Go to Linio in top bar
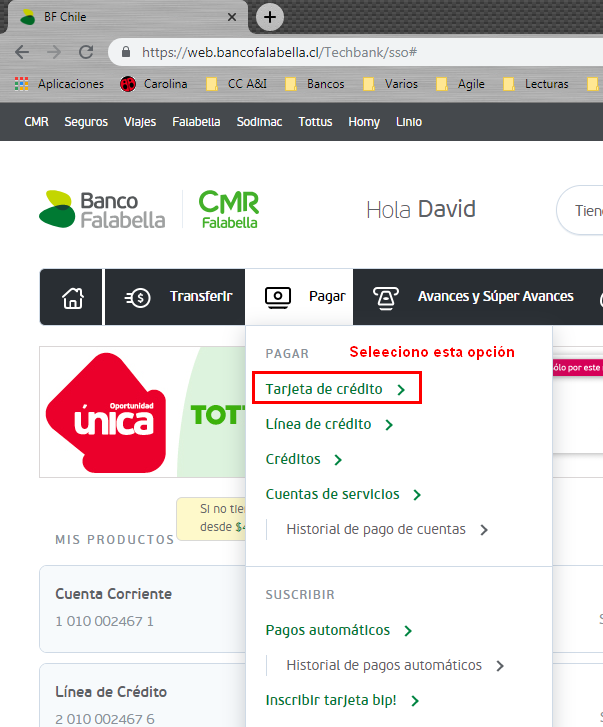Viewport: 603px width, 727px height. [409, 122]
